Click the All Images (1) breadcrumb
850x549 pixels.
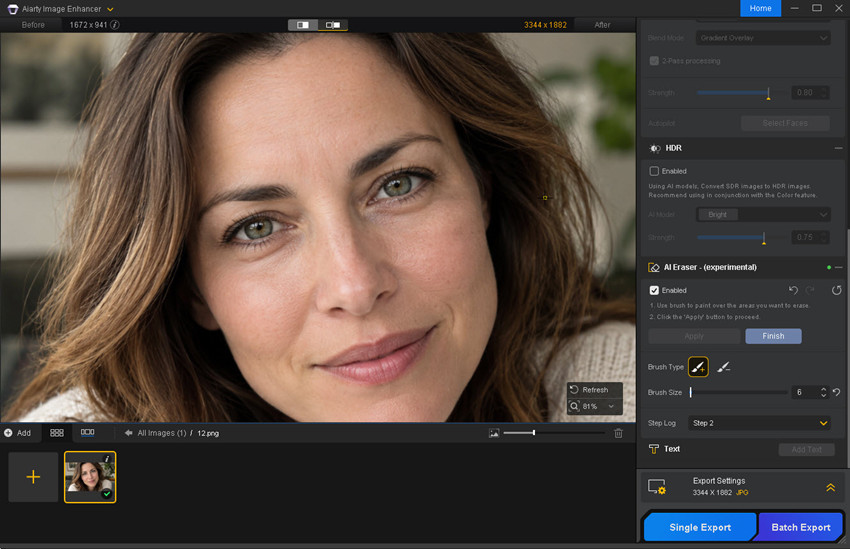pos(162,433)
